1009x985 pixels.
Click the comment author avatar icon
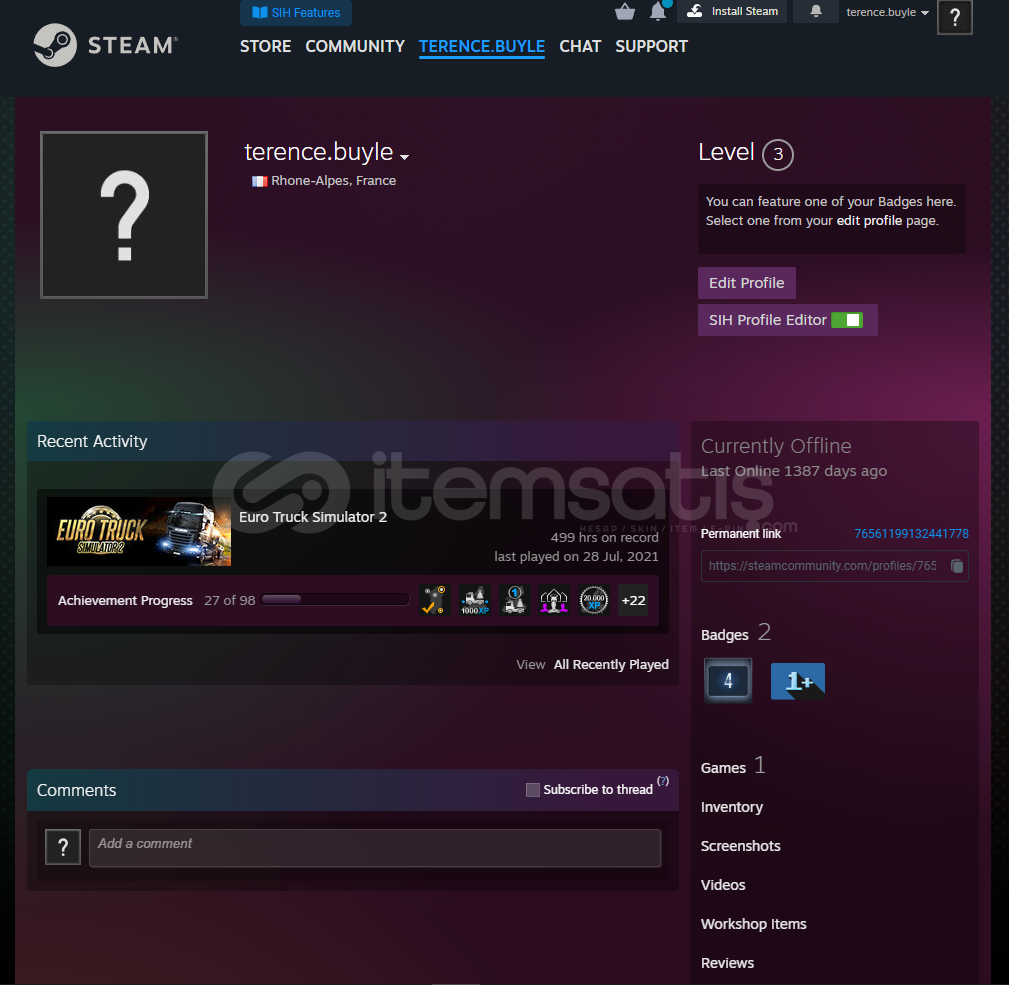point(63,847)
